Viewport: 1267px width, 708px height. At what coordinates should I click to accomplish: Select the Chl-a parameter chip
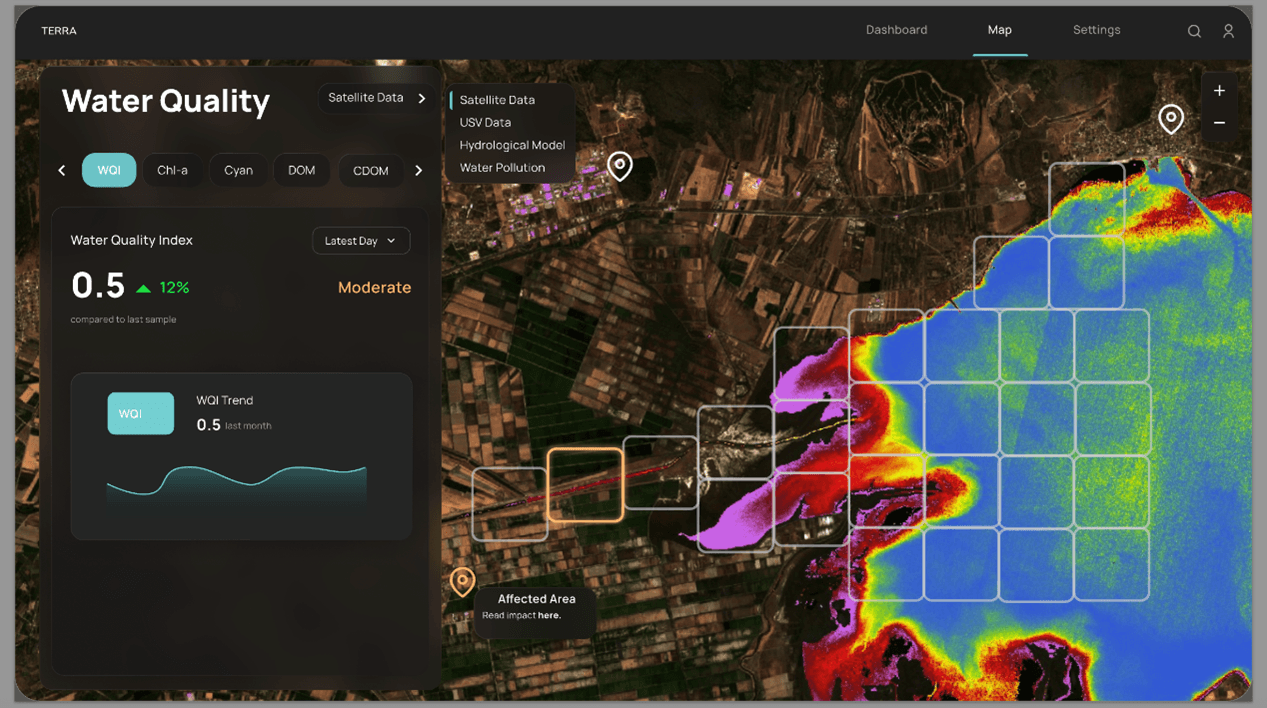coord(172,170)
